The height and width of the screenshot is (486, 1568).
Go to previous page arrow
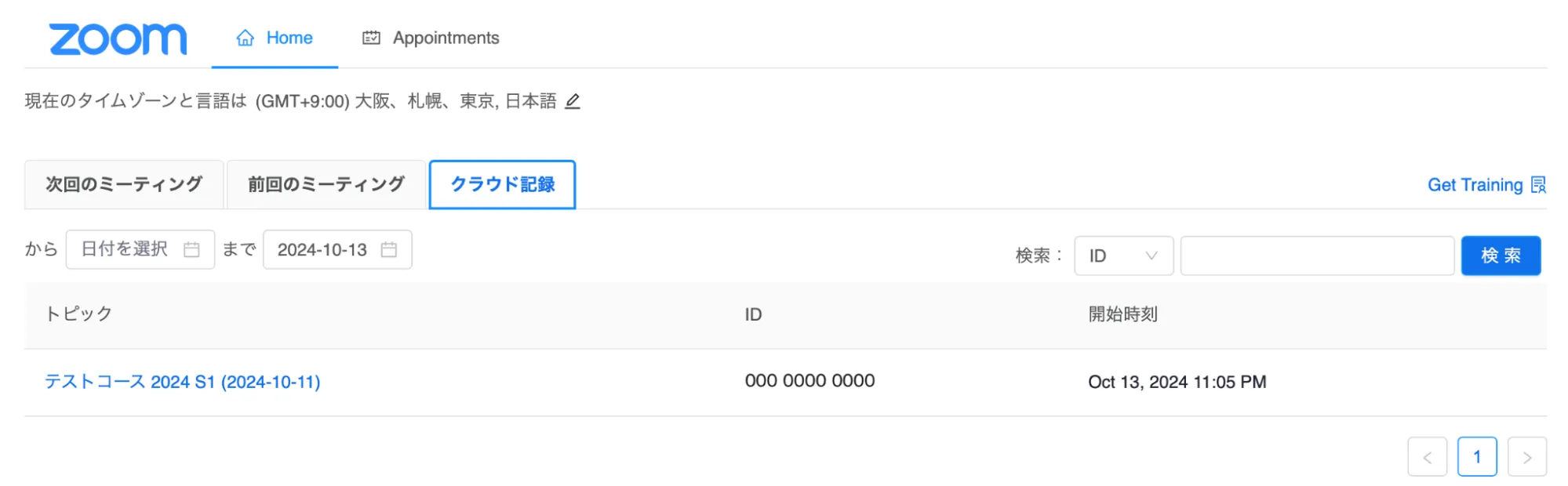pos(1427,457)
